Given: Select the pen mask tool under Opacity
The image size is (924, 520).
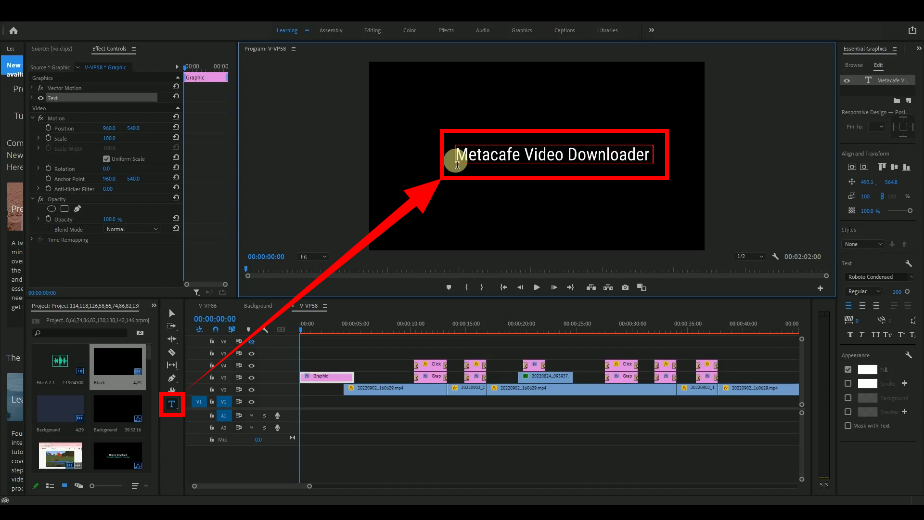Looking at the screenshot, I should coord(77,209).
